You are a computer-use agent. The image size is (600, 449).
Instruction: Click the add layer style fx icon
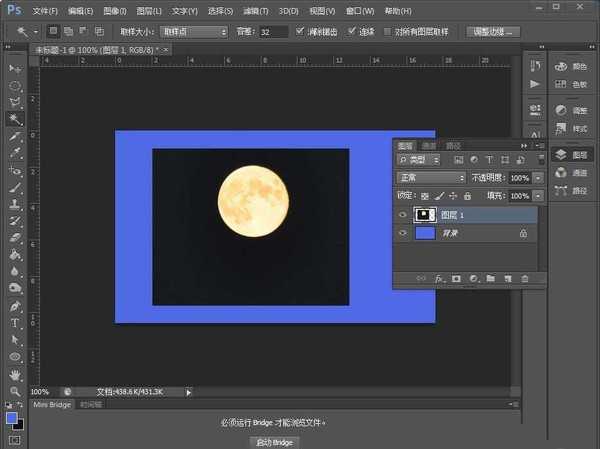tap(438, 278)
